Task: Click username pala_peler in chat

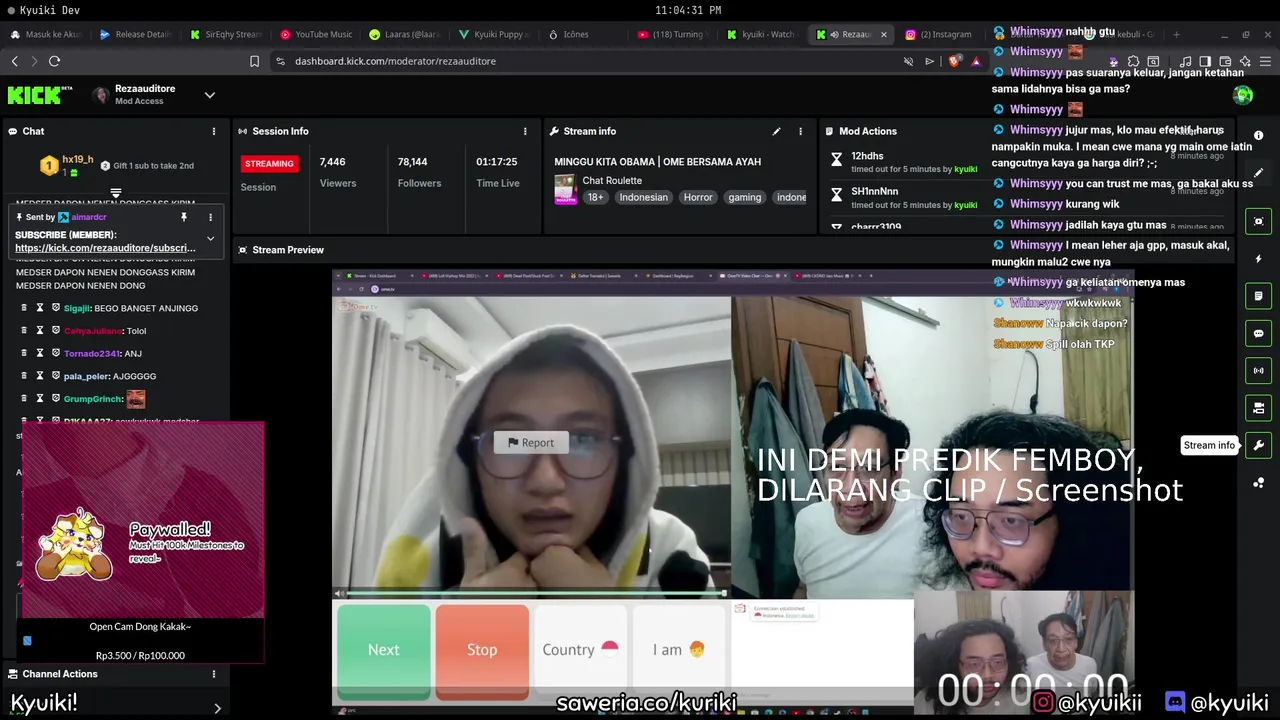Action: 86,376
